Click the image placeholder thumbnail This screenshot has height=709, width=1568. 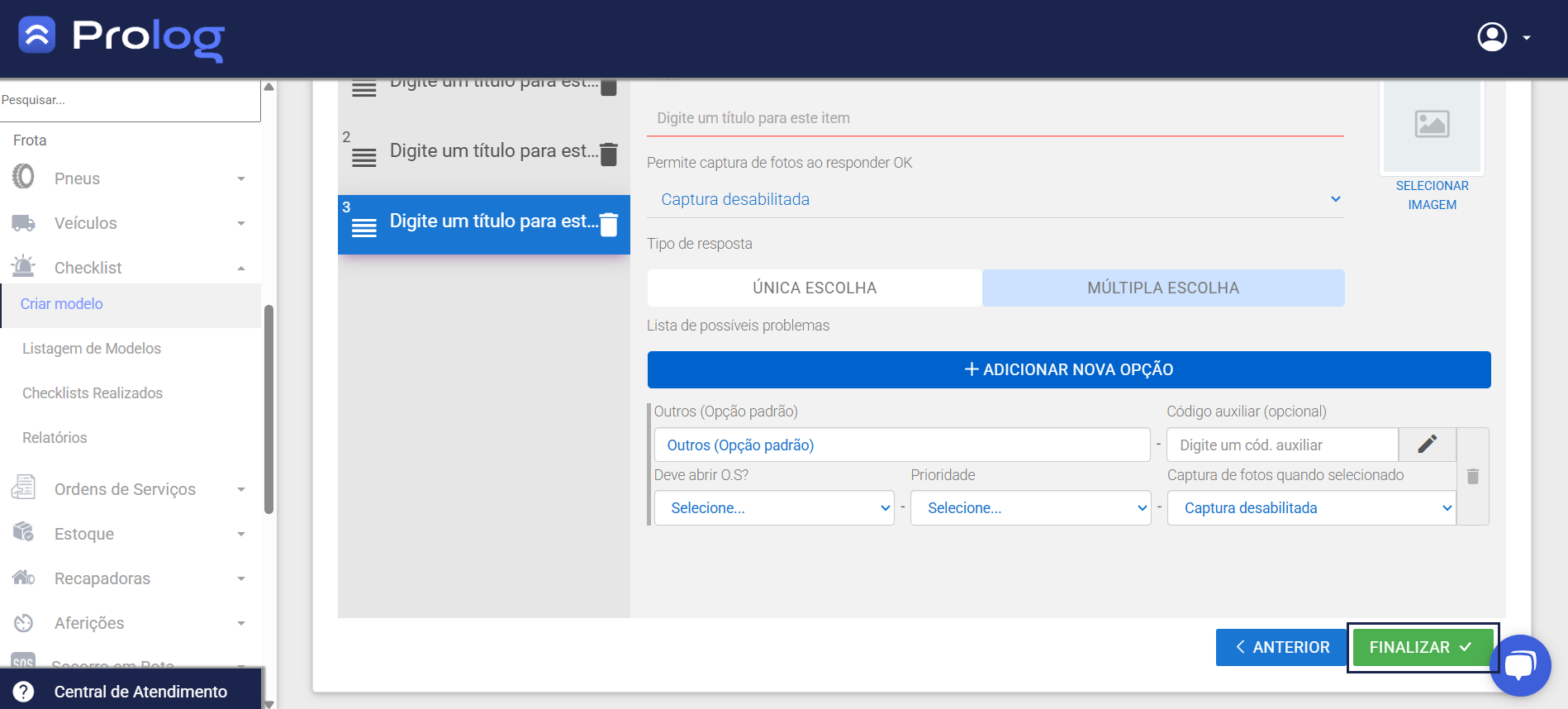click(x=1432, y=125)
